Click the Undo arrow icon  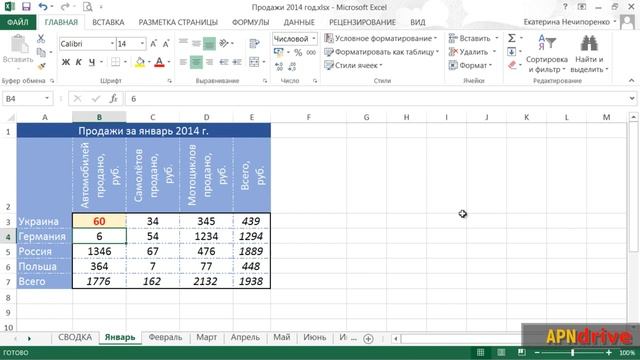43,7
